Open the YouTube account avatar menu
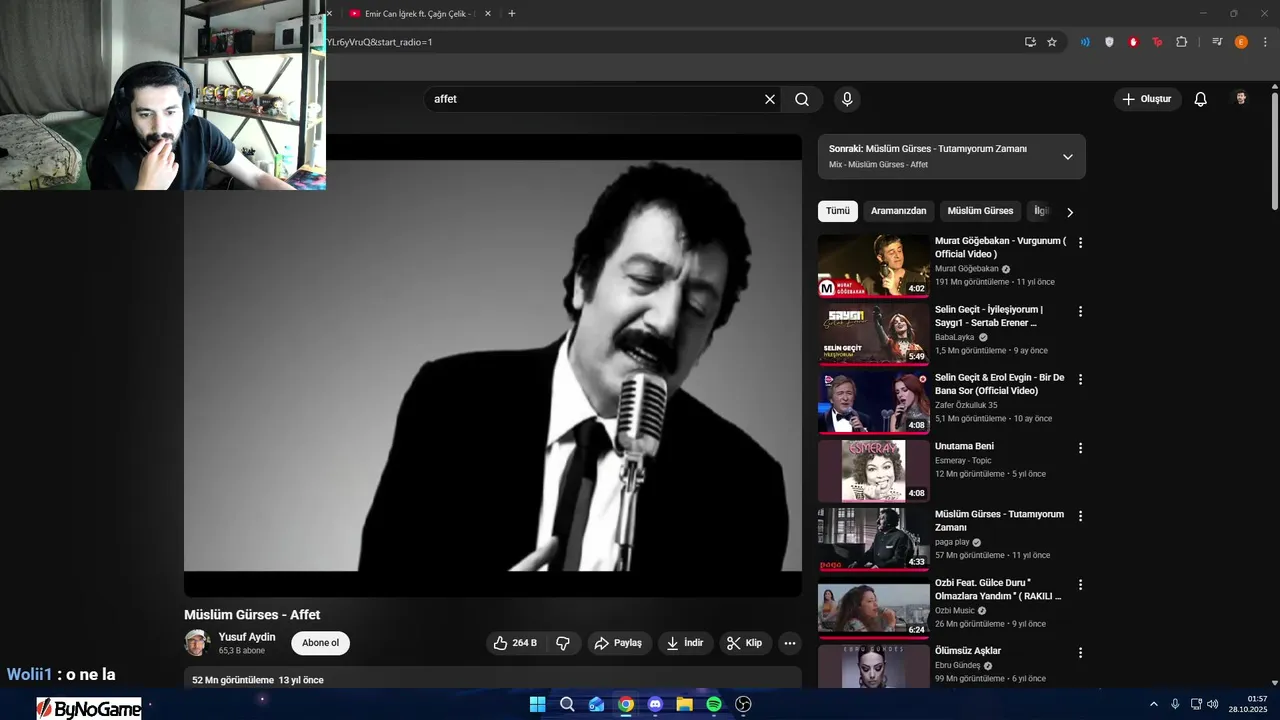 coord(1241,99)
